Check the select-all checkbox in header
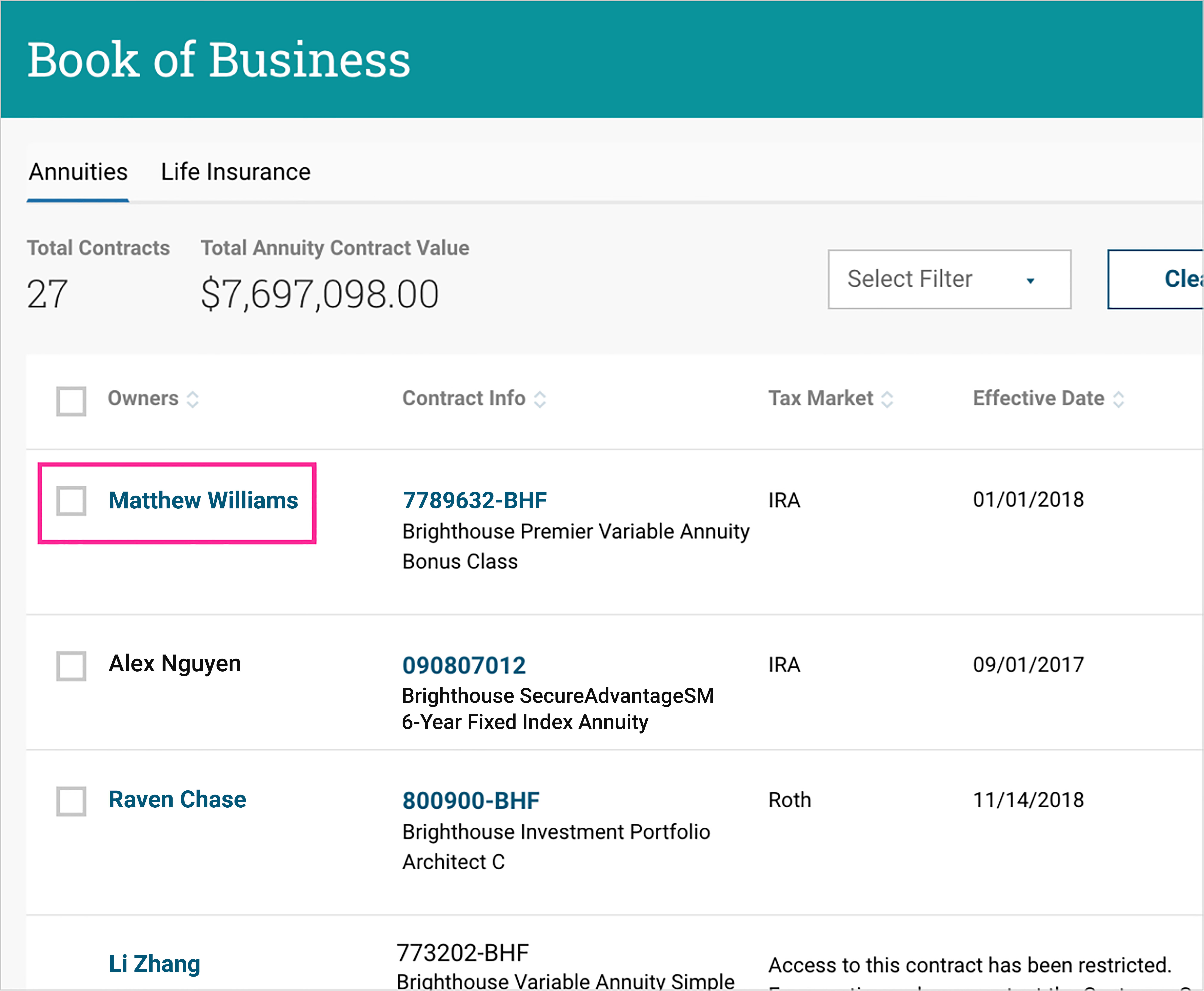 pos(71,401)
